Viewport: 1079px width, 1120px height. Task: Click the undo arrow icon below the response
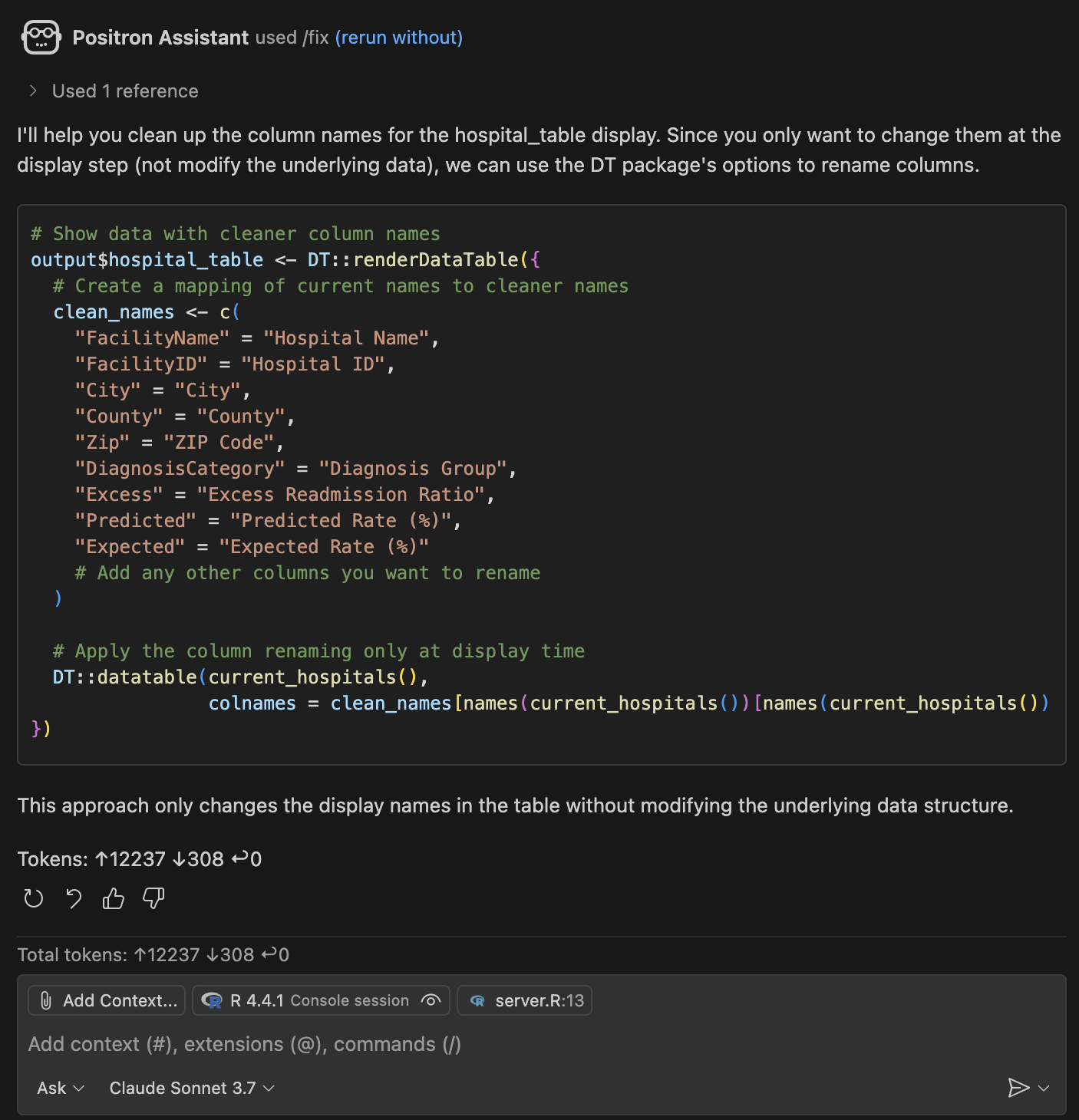pyautogui.click(x=74, y=898)
